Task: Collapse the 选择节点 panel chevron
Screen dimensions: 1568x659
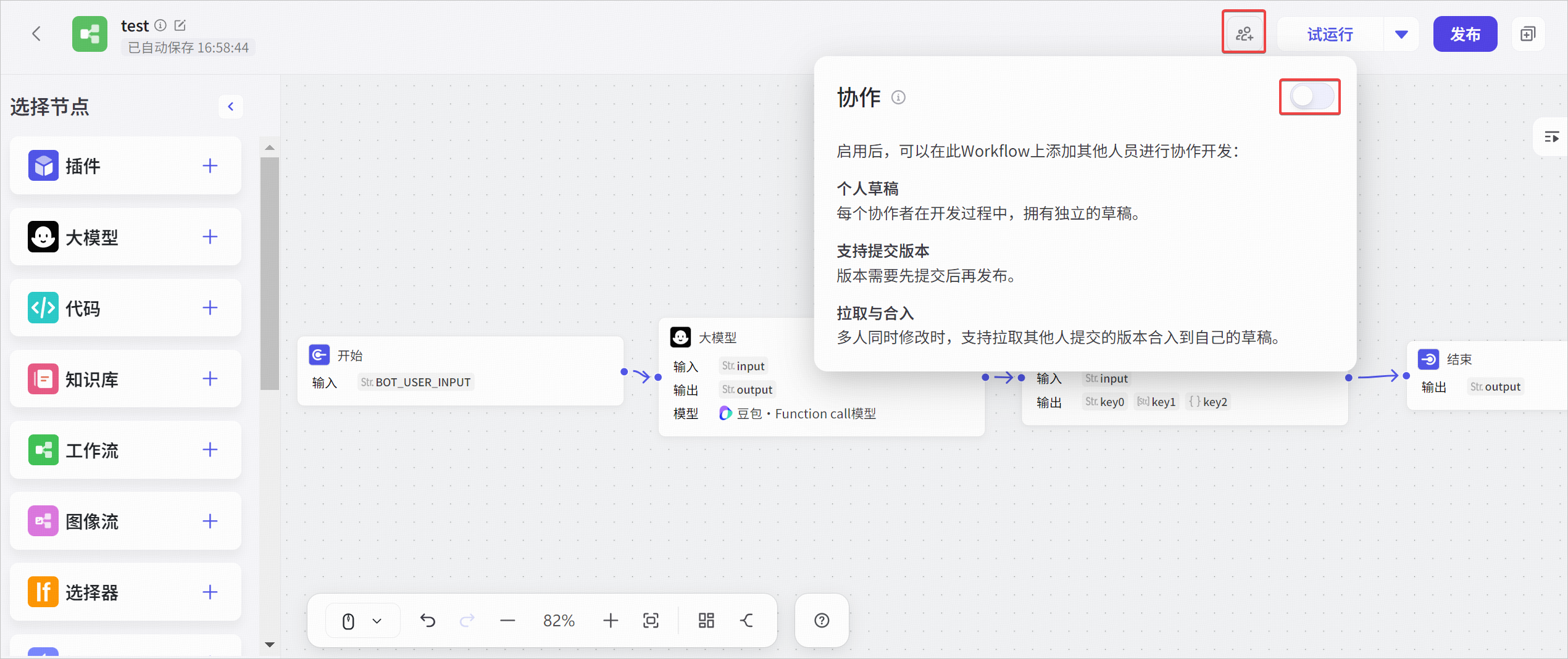Action: click(230, 106)
